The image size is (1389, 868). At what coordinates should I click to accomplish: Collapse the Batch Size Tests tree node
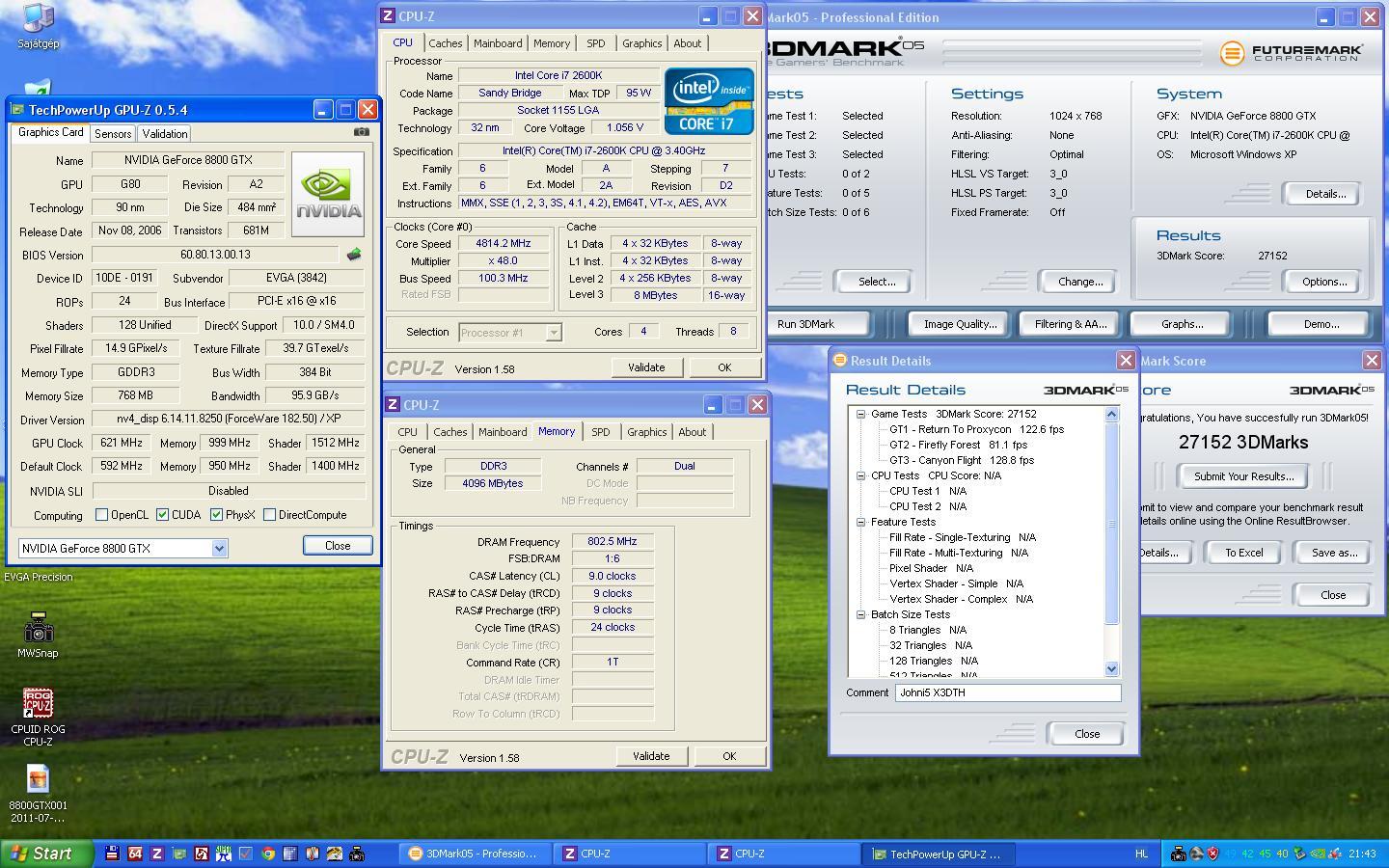pos(860,614)
